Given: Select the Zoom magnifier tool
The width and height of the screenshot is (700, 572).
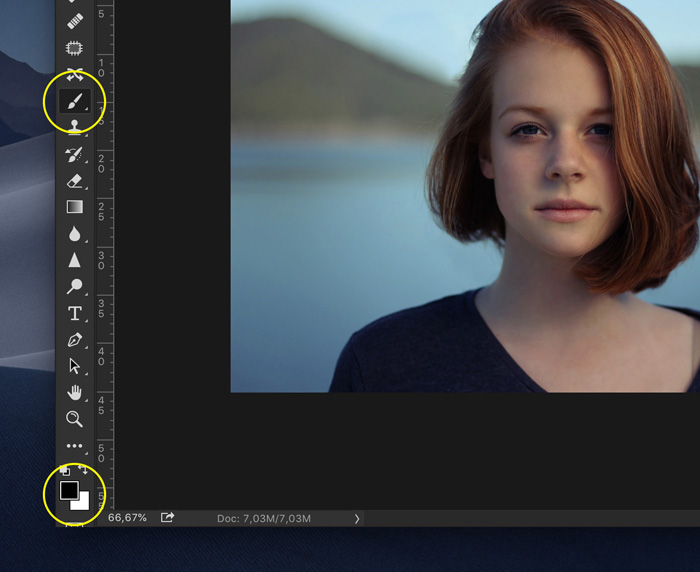Looking at the screenshot, I should pos(75,419).
